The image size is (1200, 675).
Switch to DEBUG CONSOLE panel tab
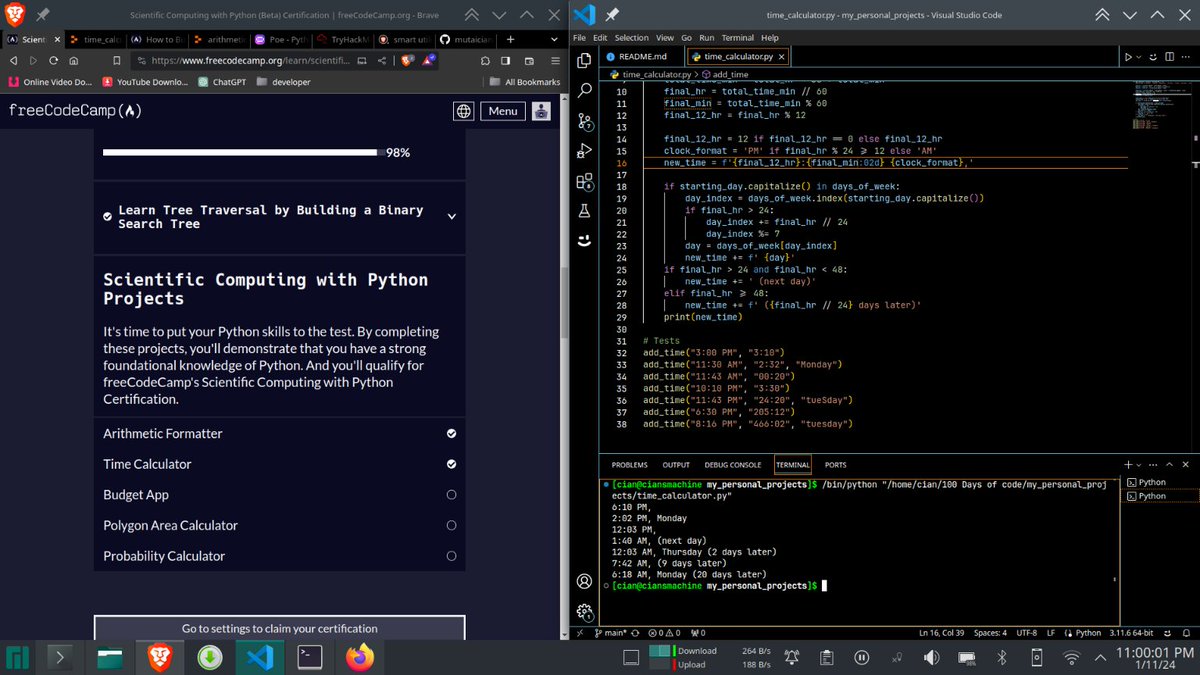733,465
